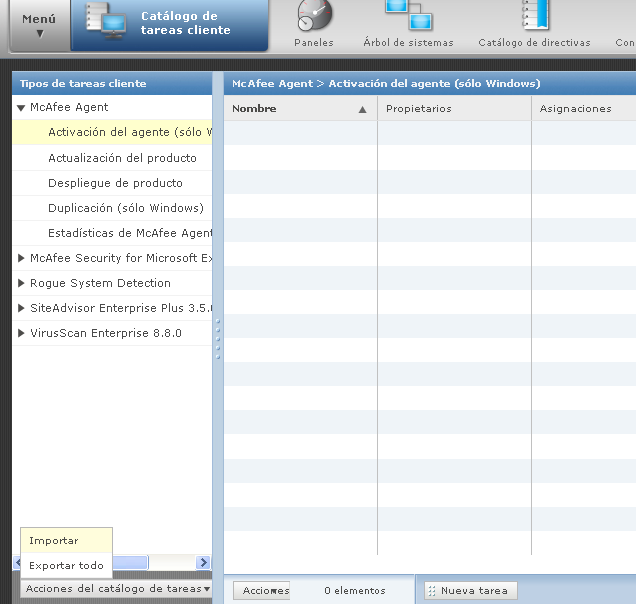The height and width of the screenshot is (604, 636).
Task: Select Despliegue de producto task type
Action: click(x=112, y=183)
